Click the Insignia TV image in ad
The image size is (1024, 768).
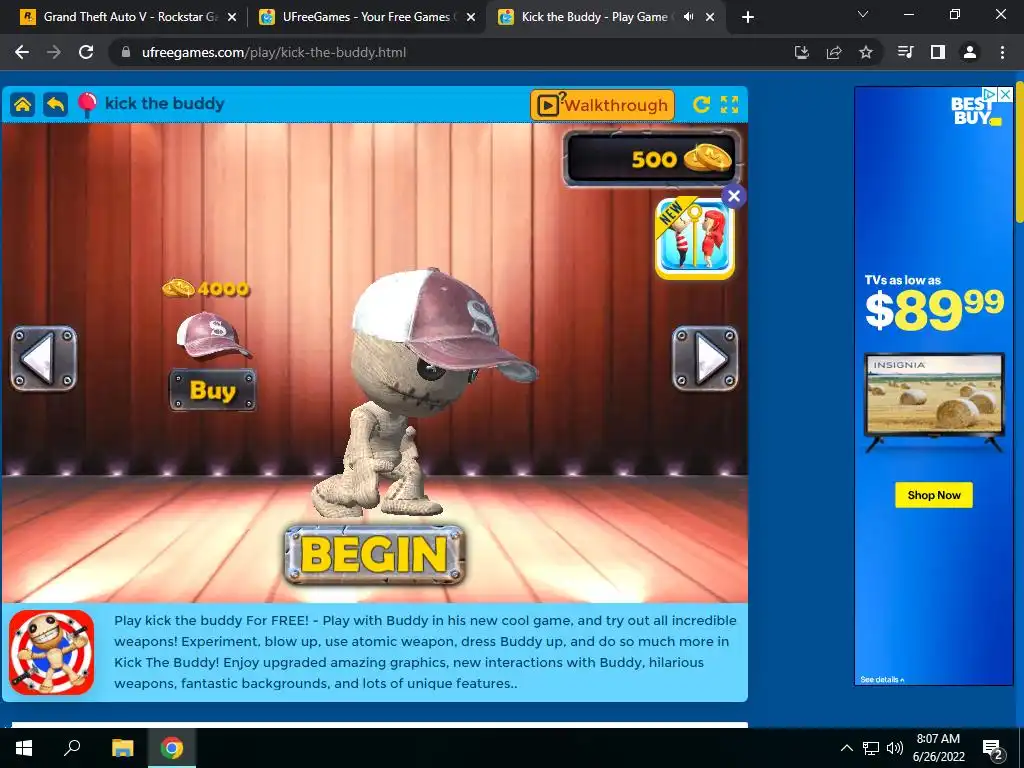[934, 401]
